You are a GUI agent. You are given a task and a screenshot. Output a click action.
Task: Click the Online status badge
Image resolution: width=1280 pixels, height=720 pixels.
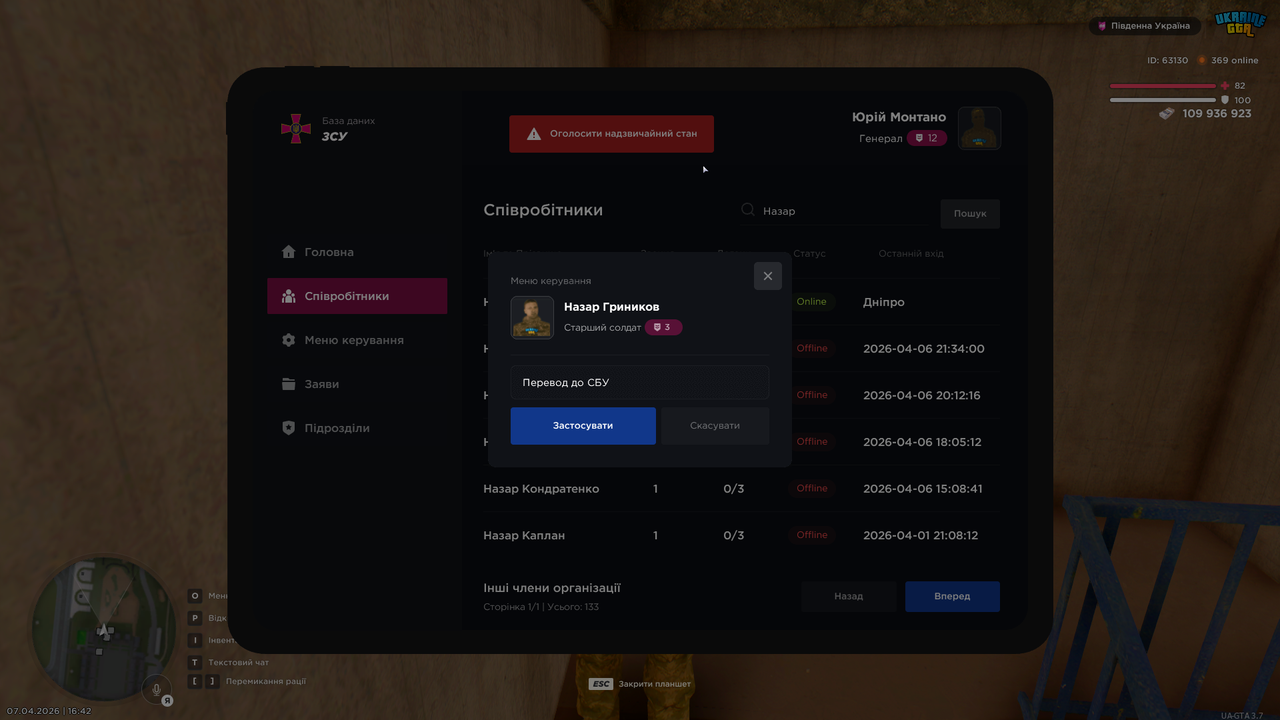(x=812, y=302)
